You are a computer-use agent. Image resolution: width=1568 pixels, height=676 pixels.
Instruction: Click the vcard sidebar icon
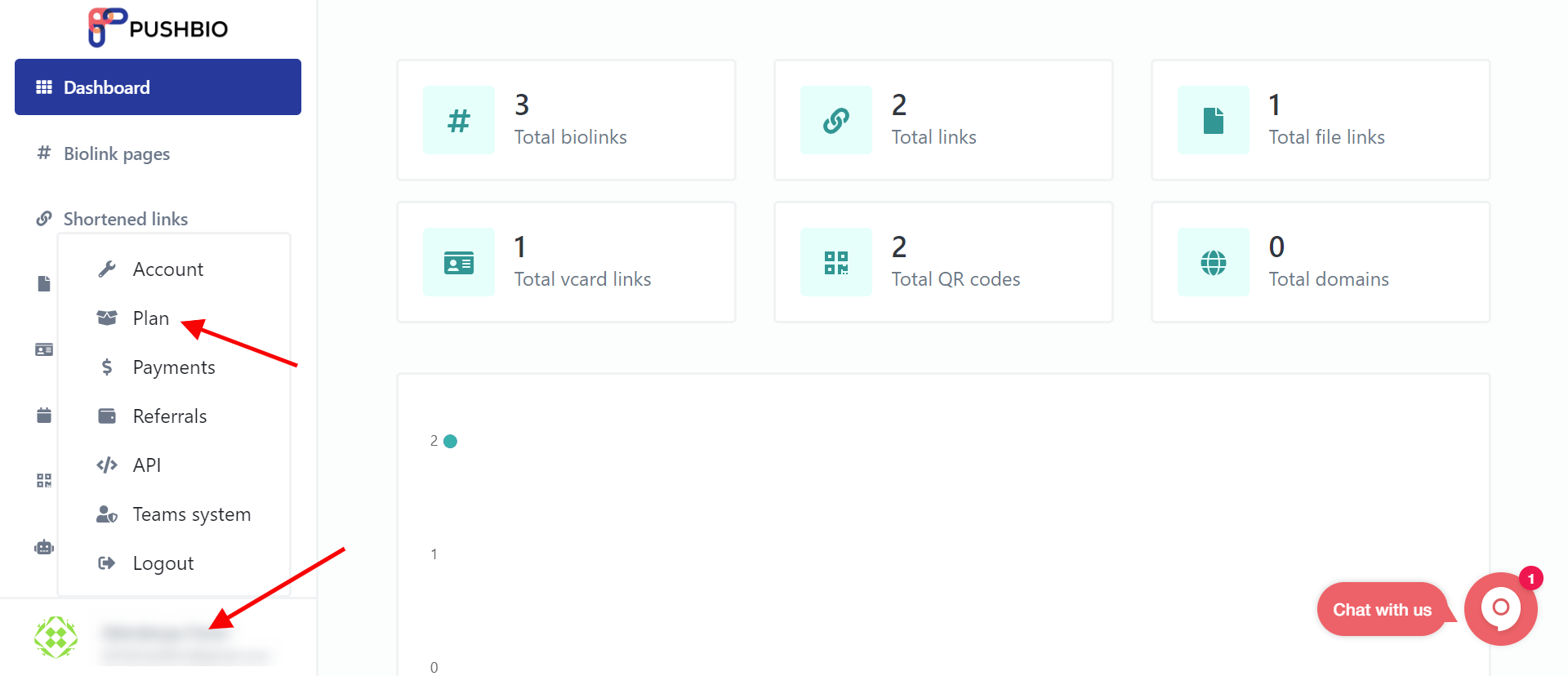click(44, 349)
